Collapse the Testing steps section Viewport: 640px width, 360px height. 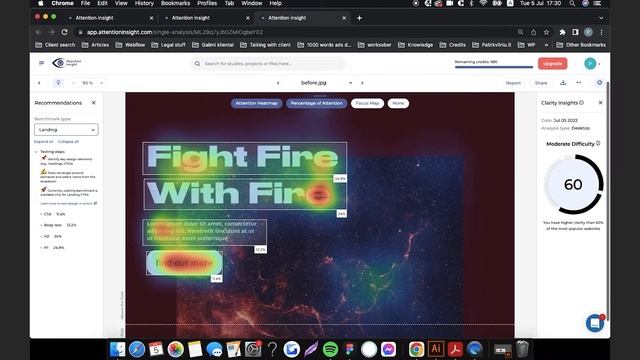click(x=36, y=152)
